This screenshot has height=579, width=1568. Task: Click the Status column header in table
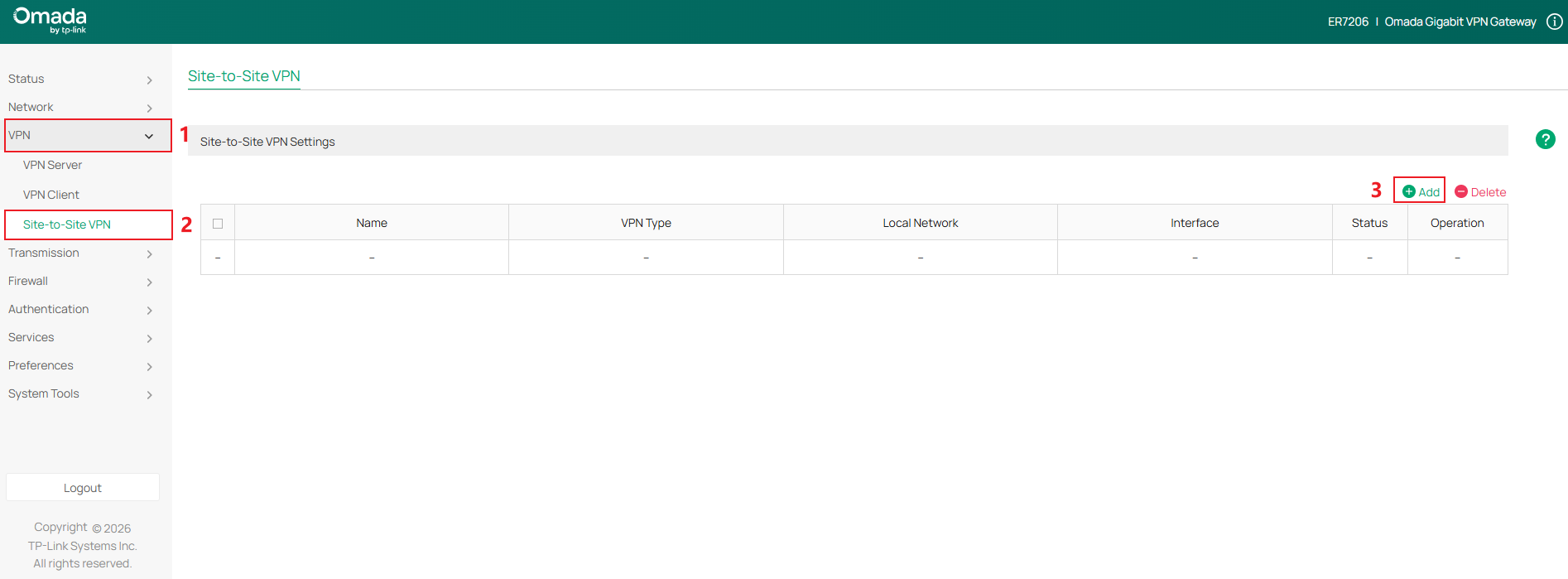pyautogui.click(x=1370, y=223)
